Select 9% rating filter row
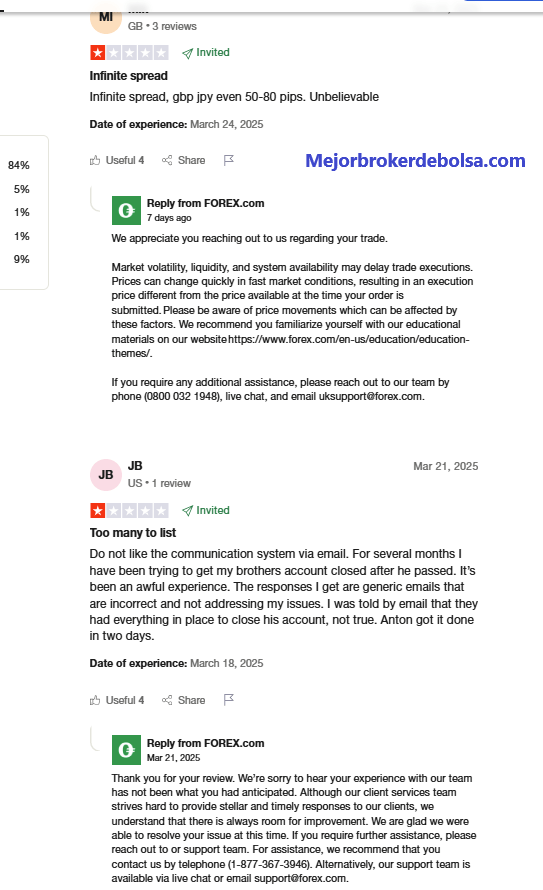This screenshot has width=543, height=890. (x=22, y=259)
